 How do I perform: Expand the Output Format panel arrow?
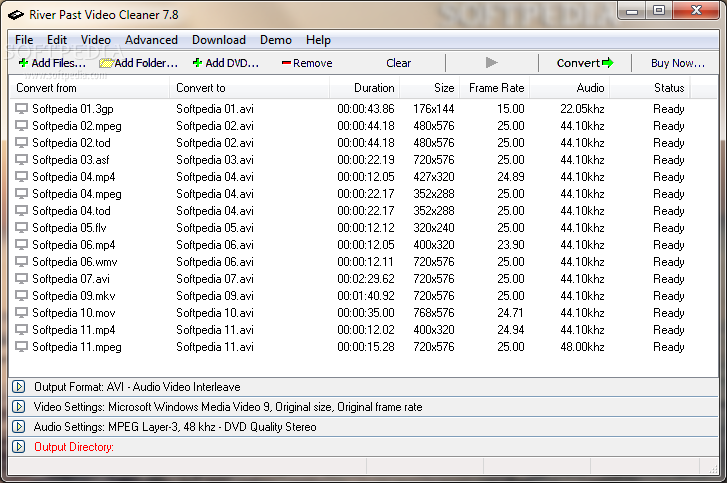click(x=19, y=387)
